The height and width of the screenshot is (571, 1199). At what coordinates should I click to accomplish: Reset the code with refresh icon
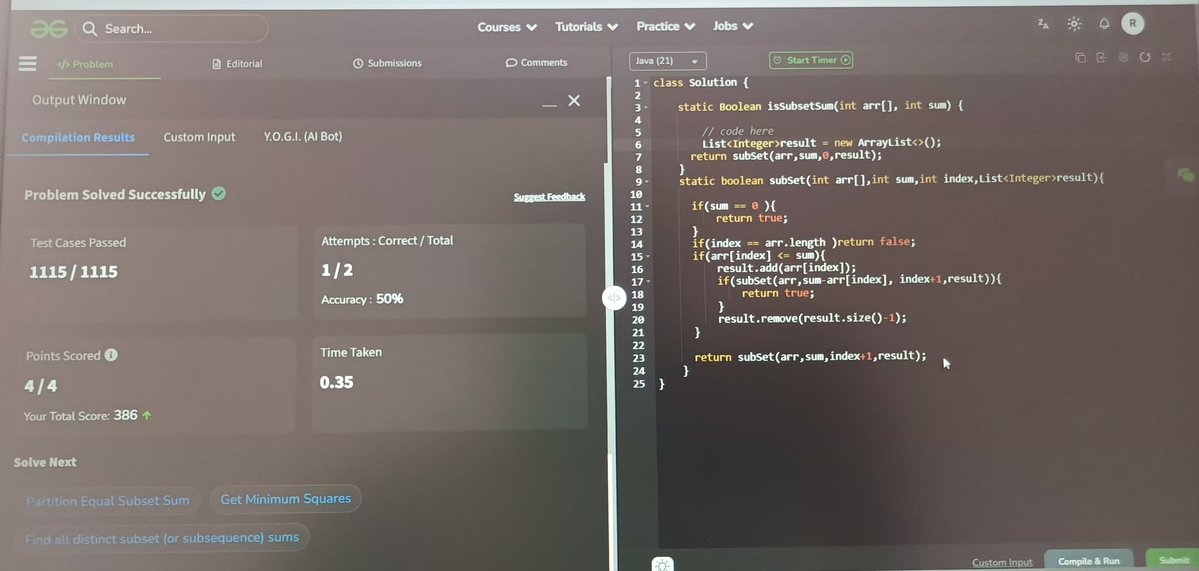[x=1144, y=58]
